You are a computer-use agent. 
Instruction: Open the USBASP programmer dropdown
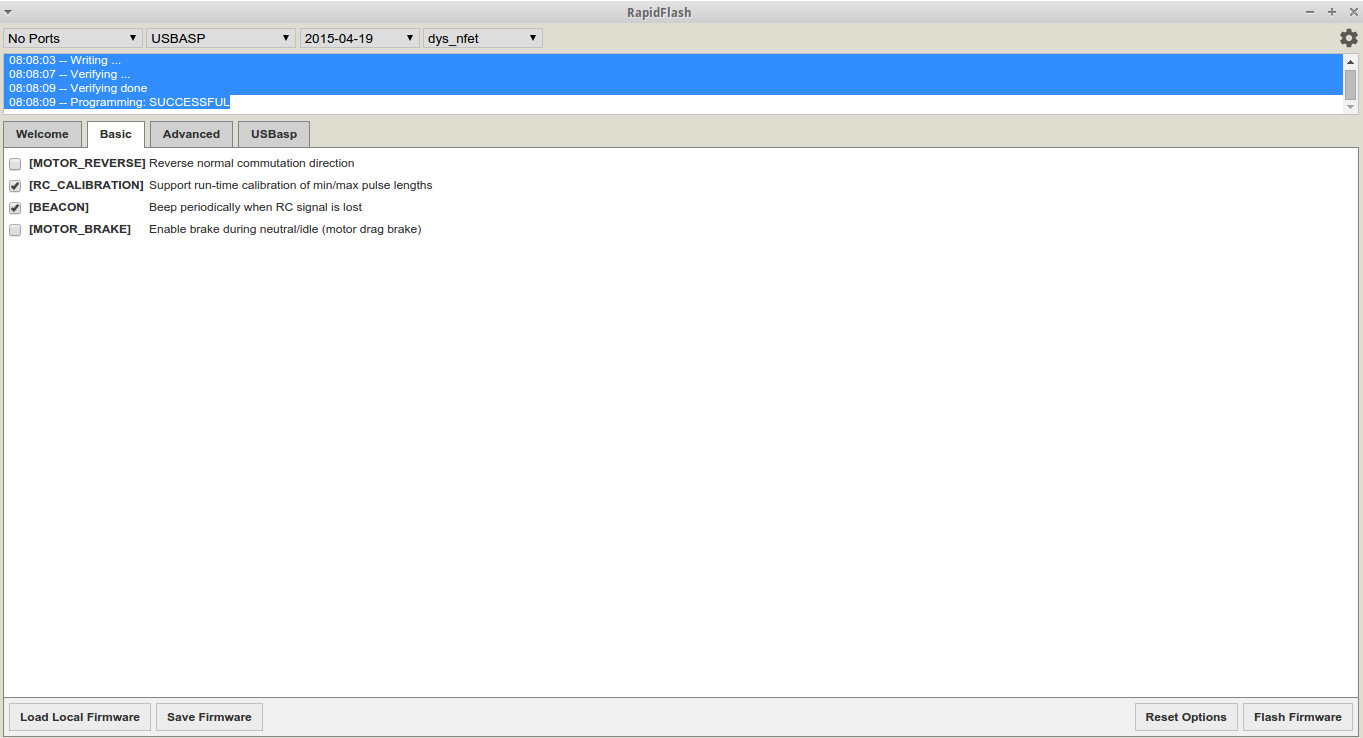tap(220, 38)
